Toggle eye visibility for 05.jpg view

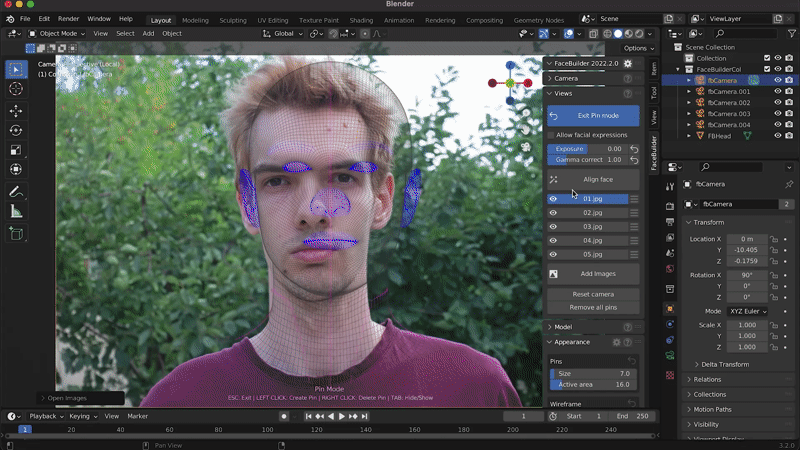pos(553,254)
